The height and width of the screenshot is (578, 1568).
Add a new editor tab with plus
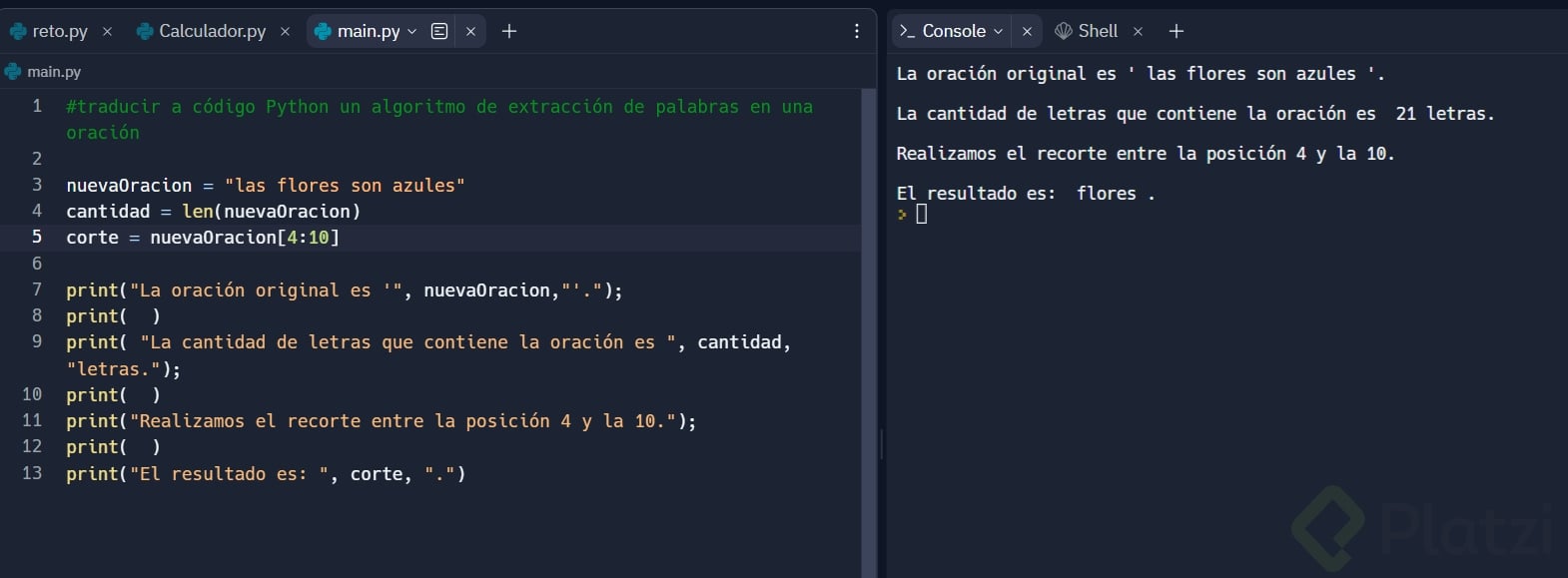pos(509,31)
